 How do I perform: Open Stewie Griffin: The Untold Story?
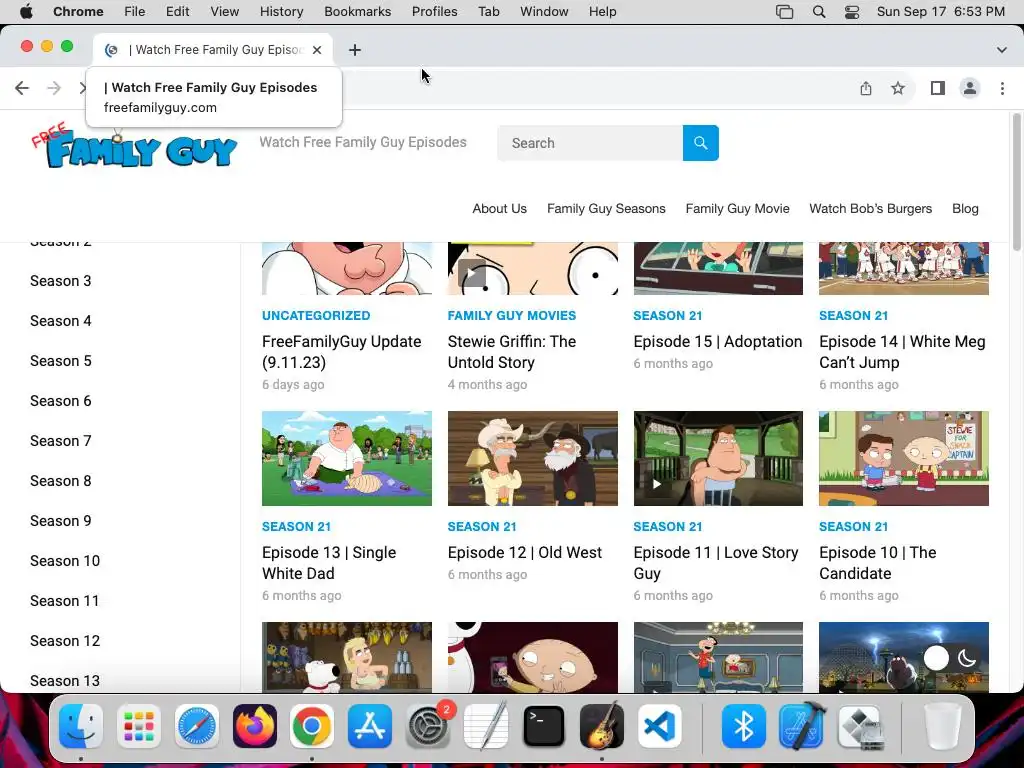tap(512, 352)
